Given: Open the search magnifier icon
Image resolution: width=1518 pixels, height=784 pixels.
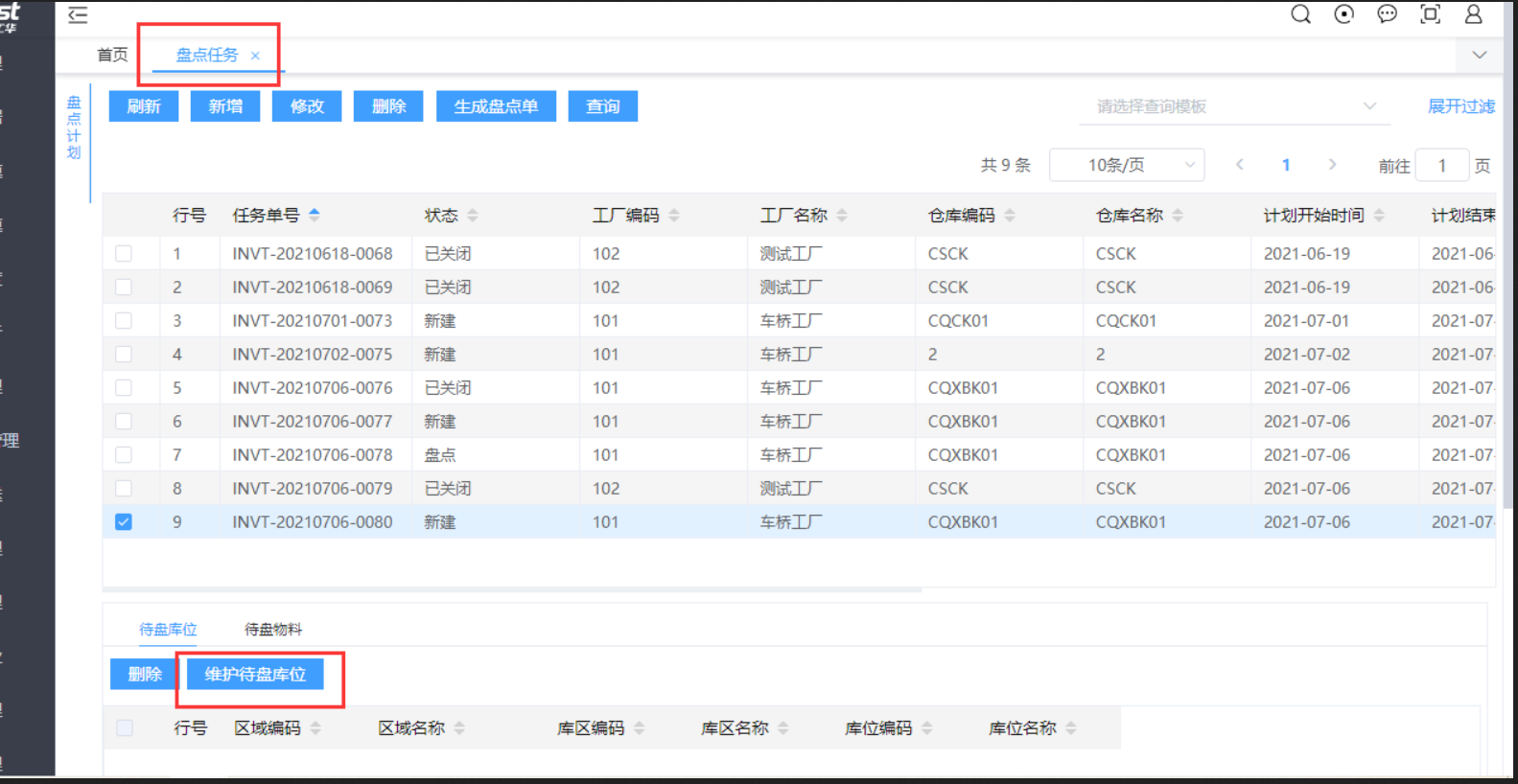Looking at the screenshot, I should [x=1300, y=14].
